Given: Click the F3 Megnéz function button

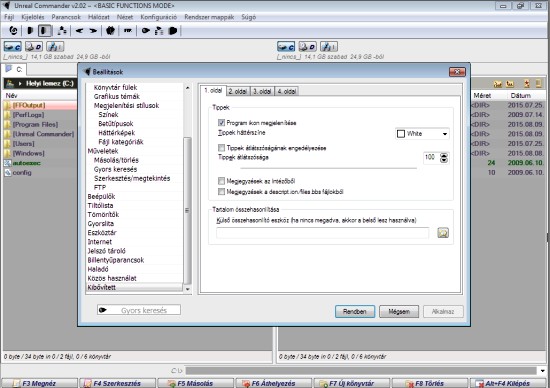Looking at the screenshot, I should pyautogui.click(x=39, y=383).
